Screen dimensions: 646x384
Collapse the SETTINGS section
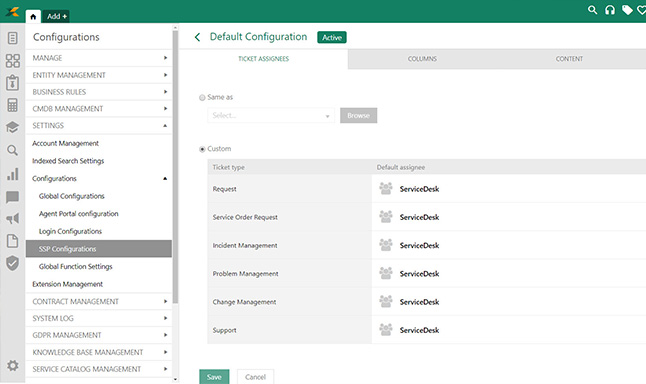pyautogui.click(x=98, y=126)
